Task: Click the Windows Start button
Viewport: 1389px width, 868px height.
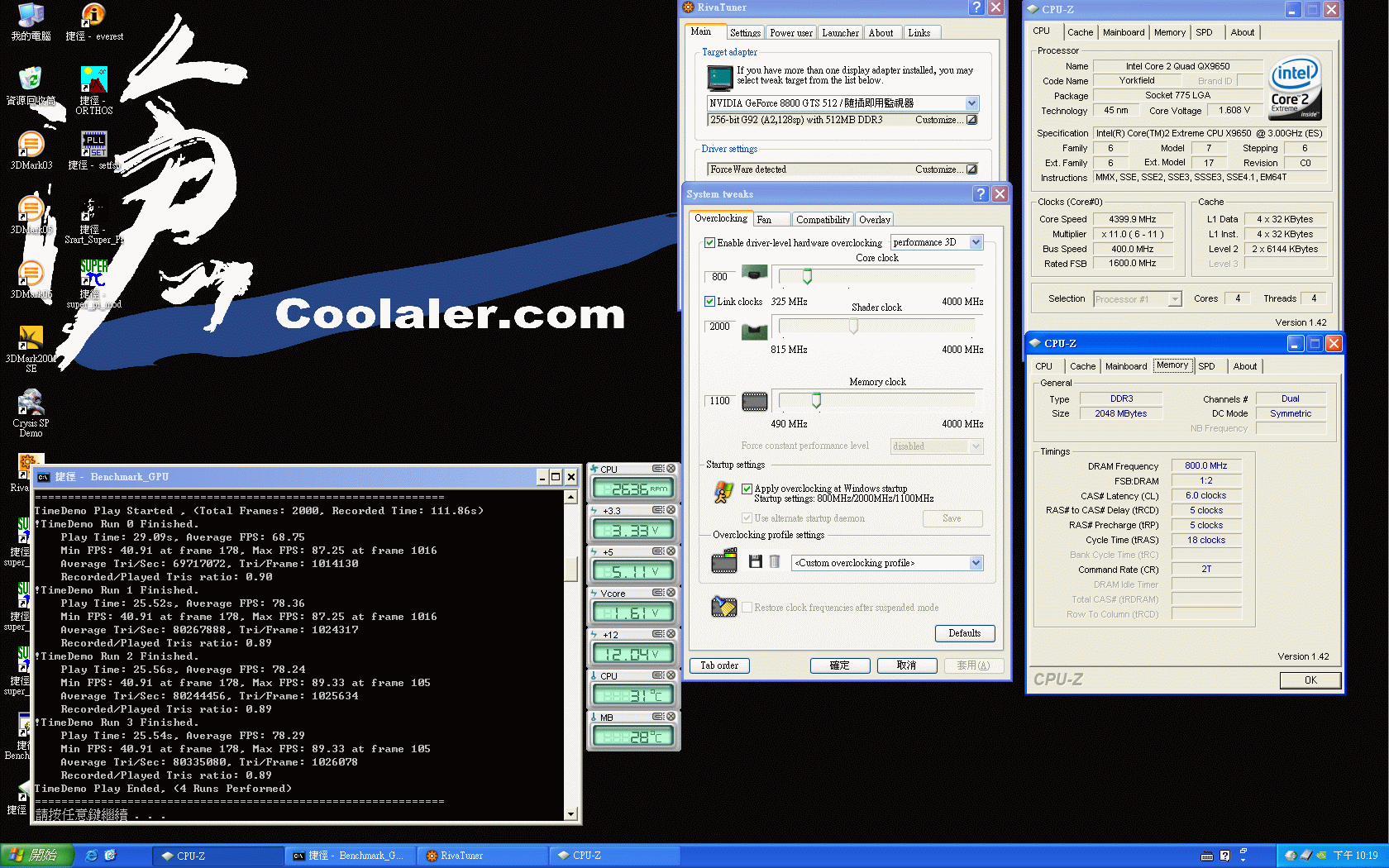Action: coord(37,856)
